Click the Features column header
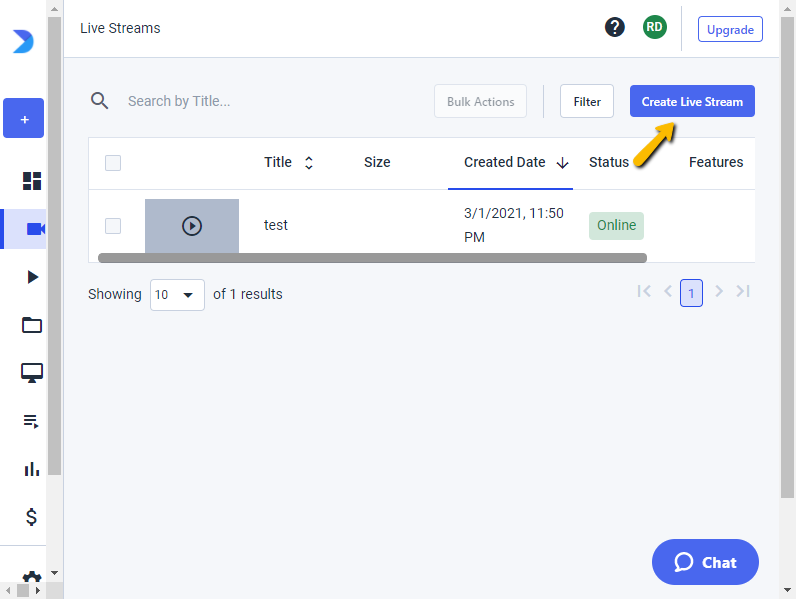The height and width of the screenshot is (599, 796). (716, 162)
